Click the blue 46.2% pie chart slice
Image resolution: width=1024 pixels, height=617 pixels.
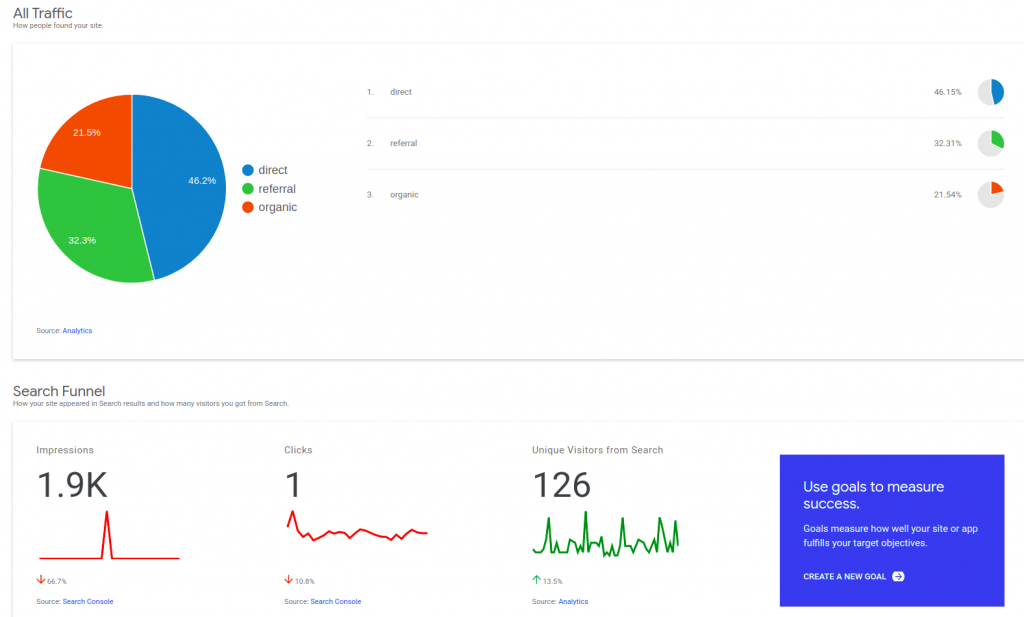point(185,180)
